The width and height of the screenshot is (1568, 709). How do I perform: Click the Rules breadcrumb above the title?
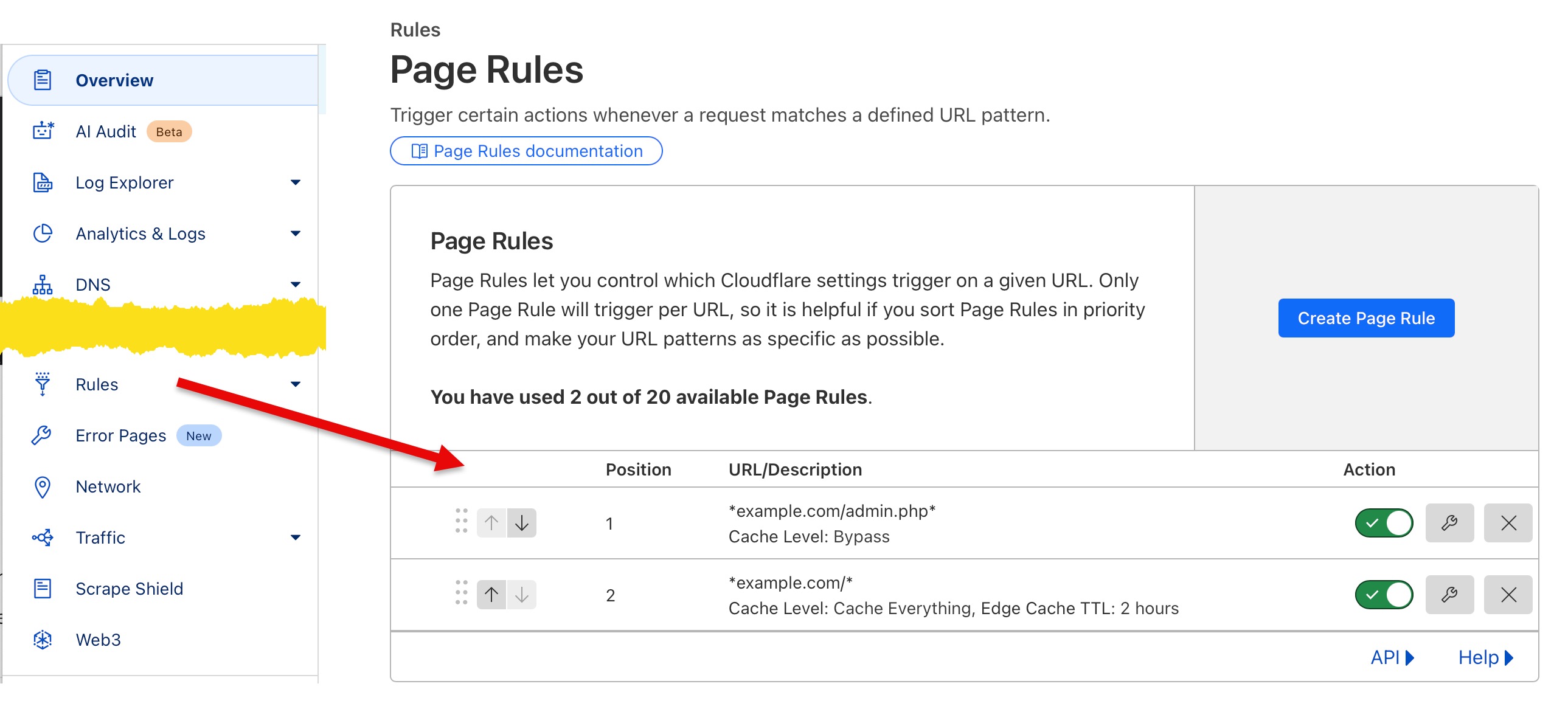[x=415, y=30]
